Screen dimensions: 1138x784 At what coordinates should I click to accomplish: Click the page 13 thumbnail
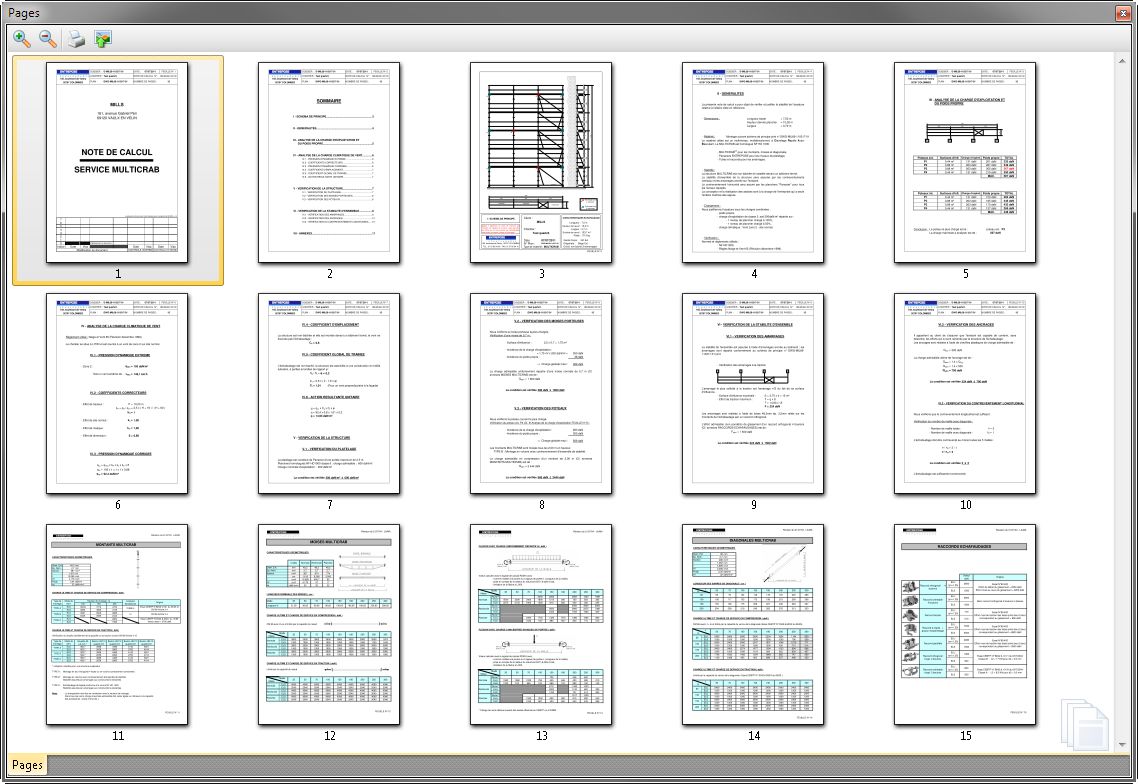pos(541,624)
